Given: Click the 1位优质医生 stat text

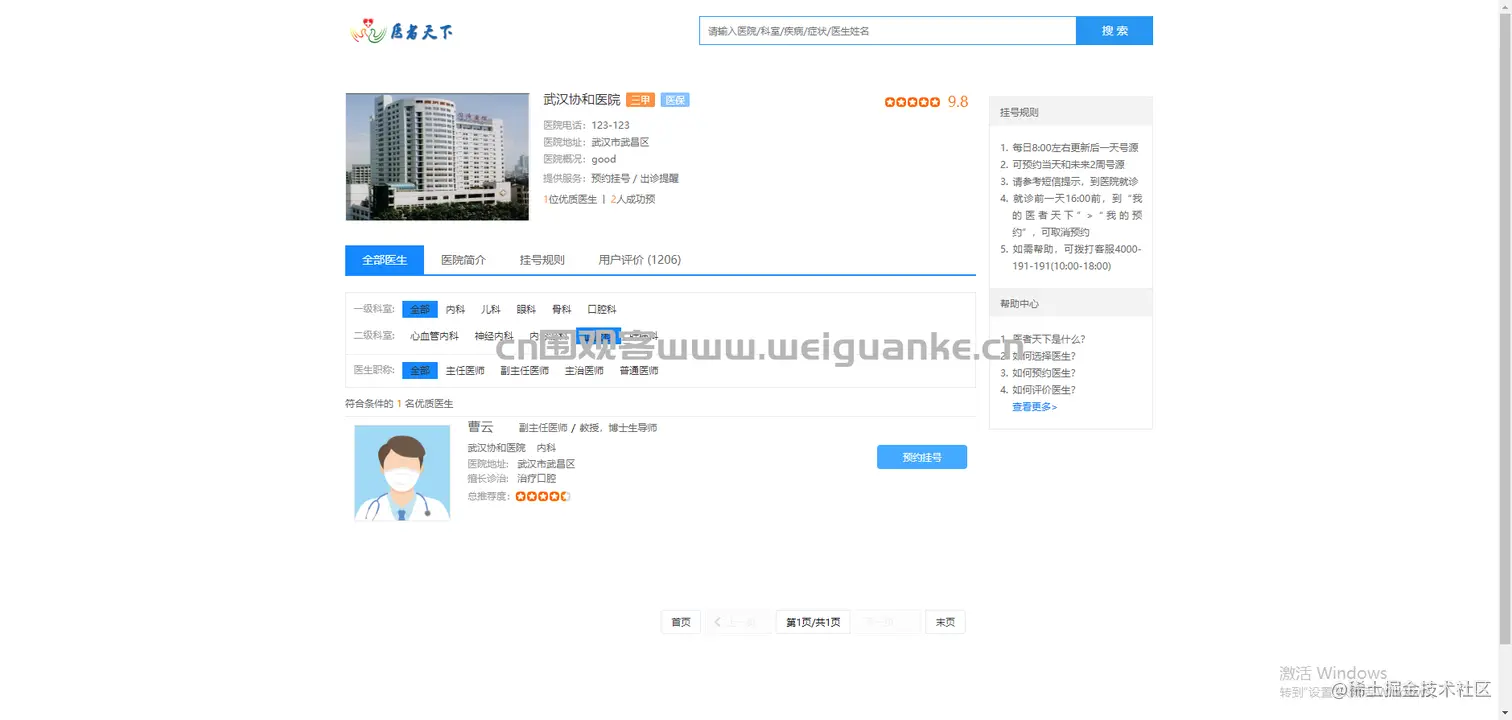Looking at the screenshot, I should pyautogui.click(x=570, y=200).
